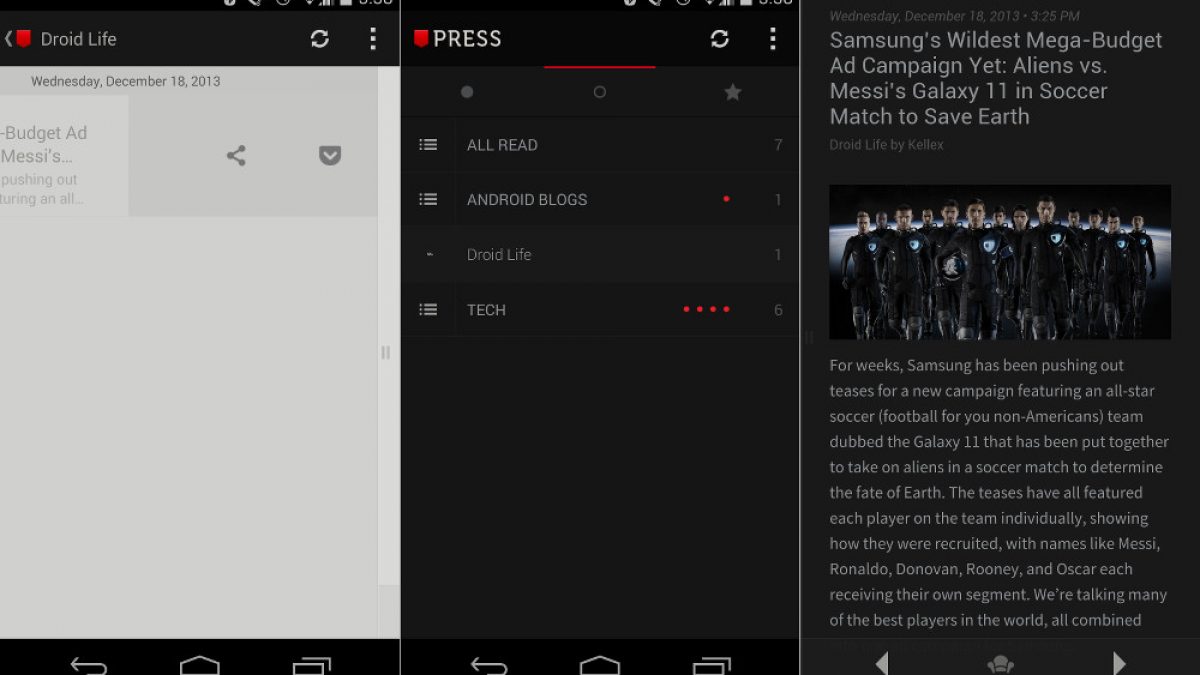Tap the home button on left phone
This screenshot has height=675, width=1200.
point(200,665)
